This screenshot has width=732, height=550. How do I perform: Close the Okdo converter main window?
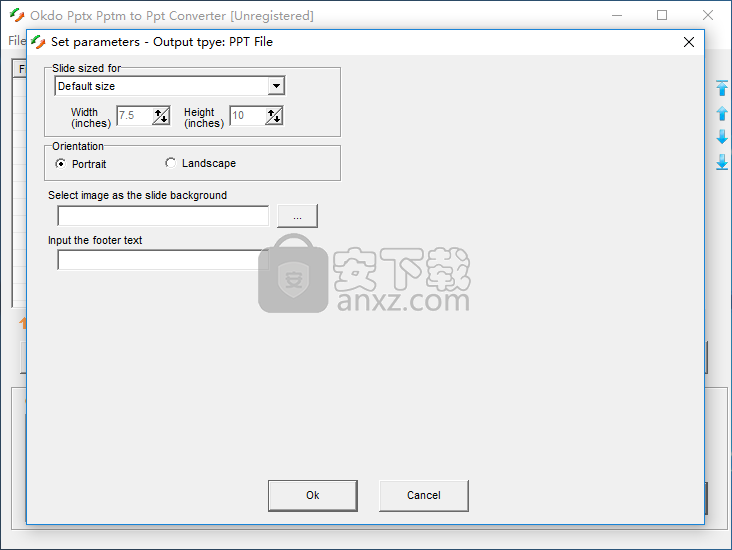pos(708,15)
